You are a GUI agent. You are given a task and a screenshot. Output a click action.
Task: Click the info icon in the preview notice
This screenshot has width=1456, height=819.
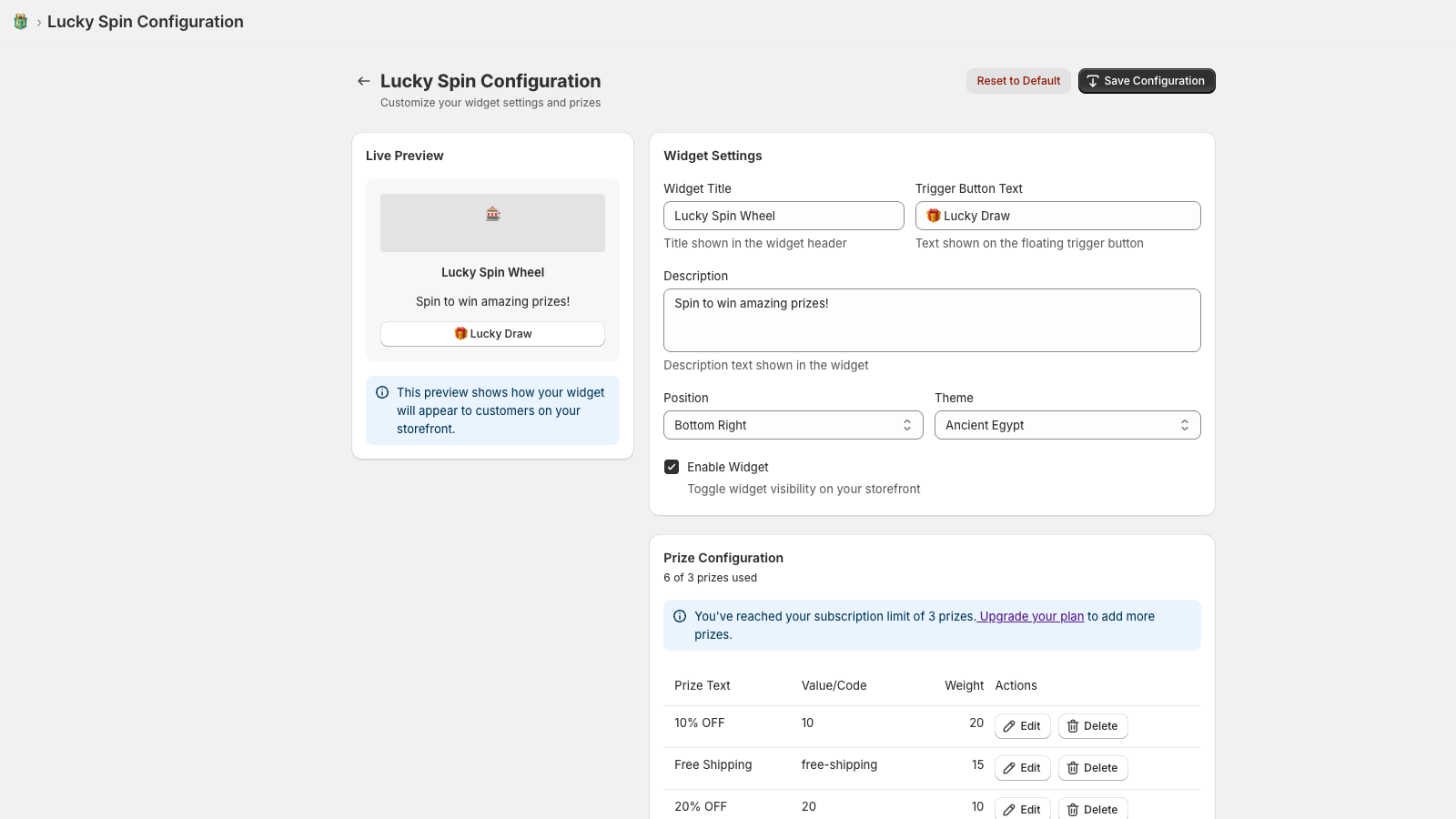pyautogui.click(x=380, y=391)
